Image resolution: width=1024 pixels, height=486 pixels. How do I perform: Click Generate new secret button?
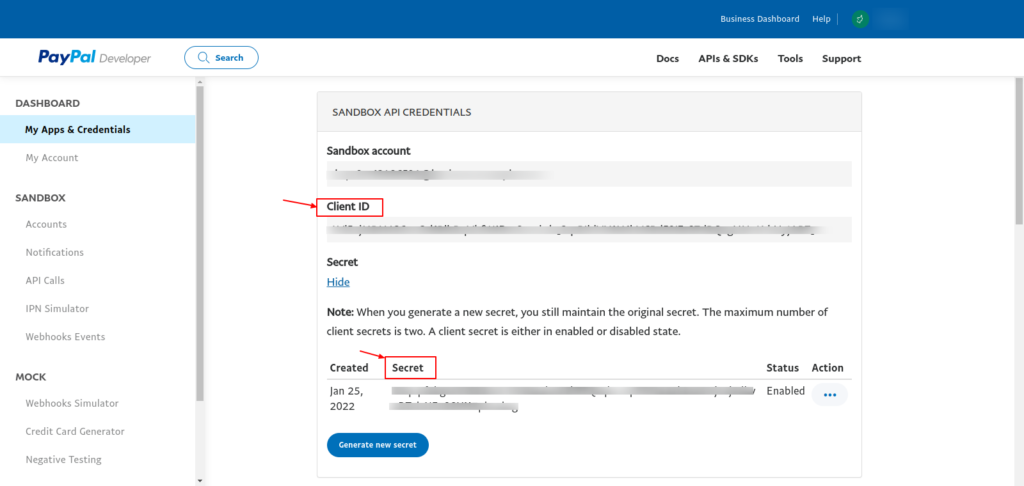click(377, 445)
